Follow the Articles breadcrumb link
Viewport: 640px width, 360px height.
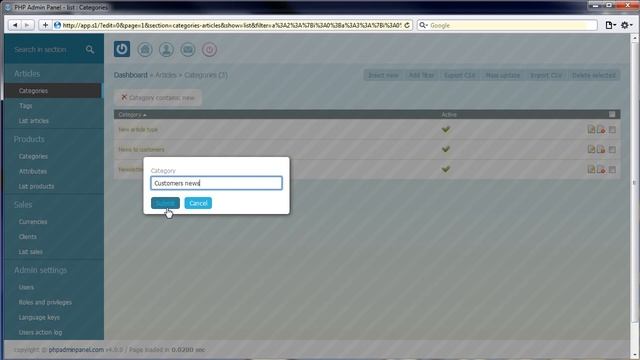click(x=166, y=75)
